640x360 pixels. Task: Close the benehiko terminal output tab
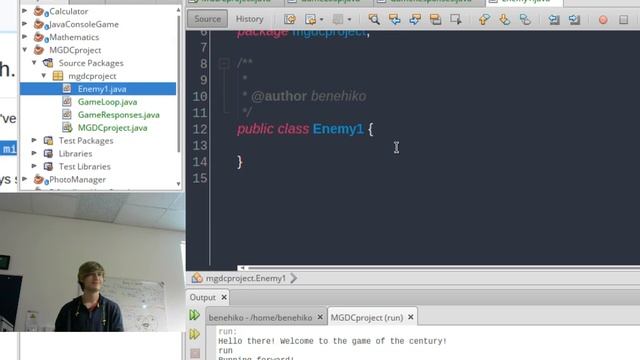pos(320,317)
